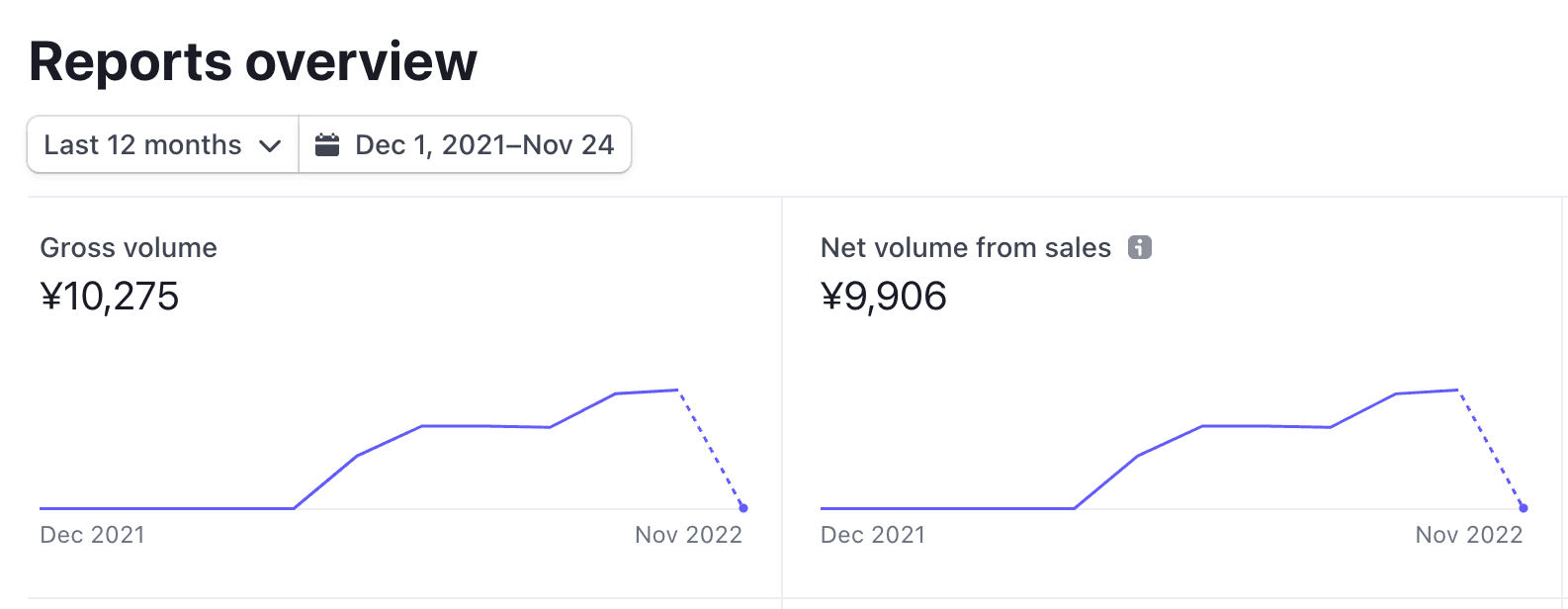Click Dec 2021 label under Gross volume chart

tap(93, 535)
